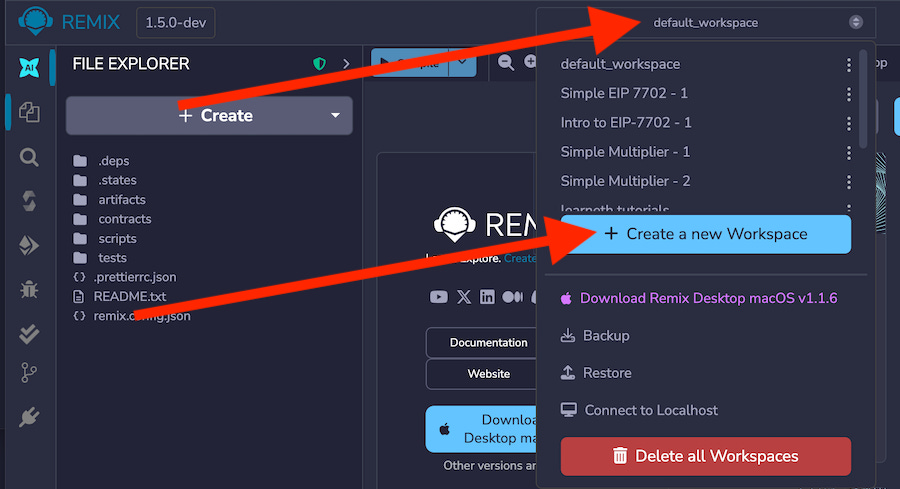Click the workspace list scrollbar

click(863, 99)
